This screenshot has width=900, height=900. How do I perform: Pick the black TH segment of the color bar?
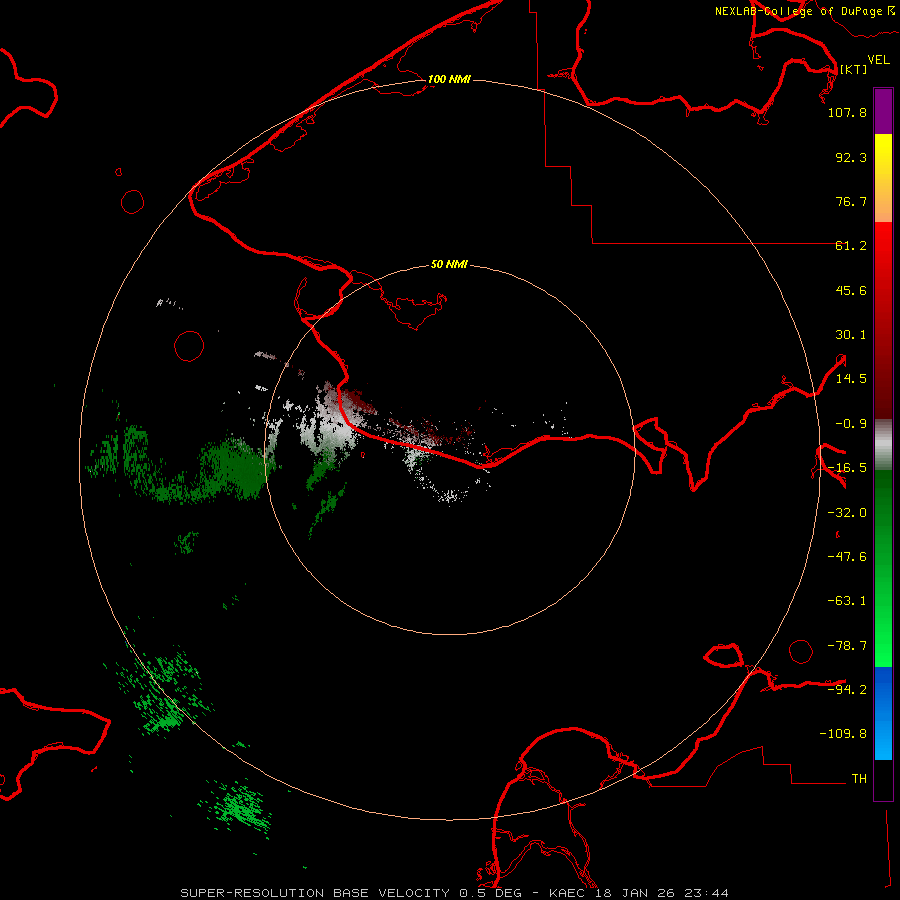883,780
